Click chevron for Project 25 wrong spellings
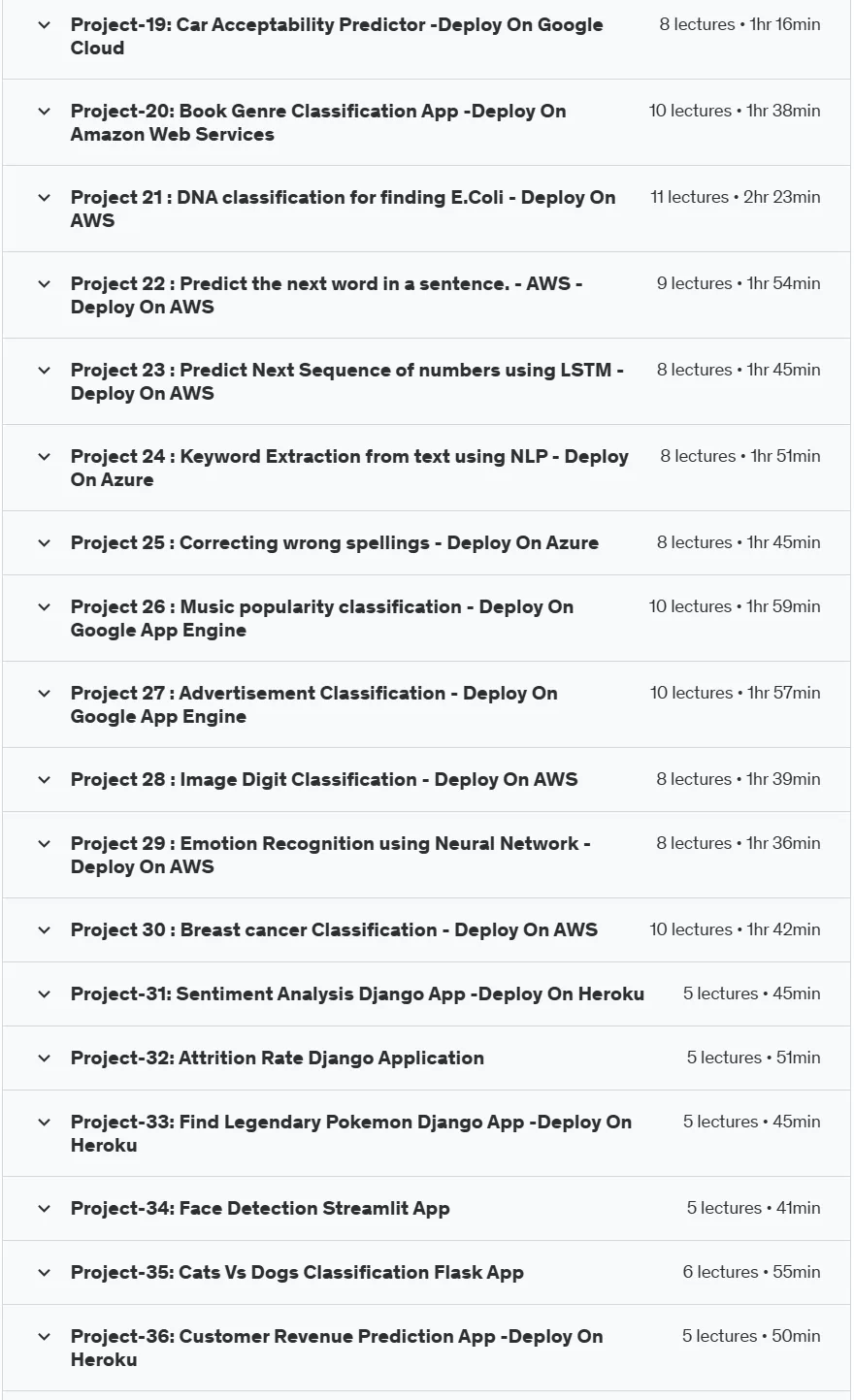Image resolution: width=854 pixels, height=1400 pixels. pyautogui.click(x=44, y=543)
